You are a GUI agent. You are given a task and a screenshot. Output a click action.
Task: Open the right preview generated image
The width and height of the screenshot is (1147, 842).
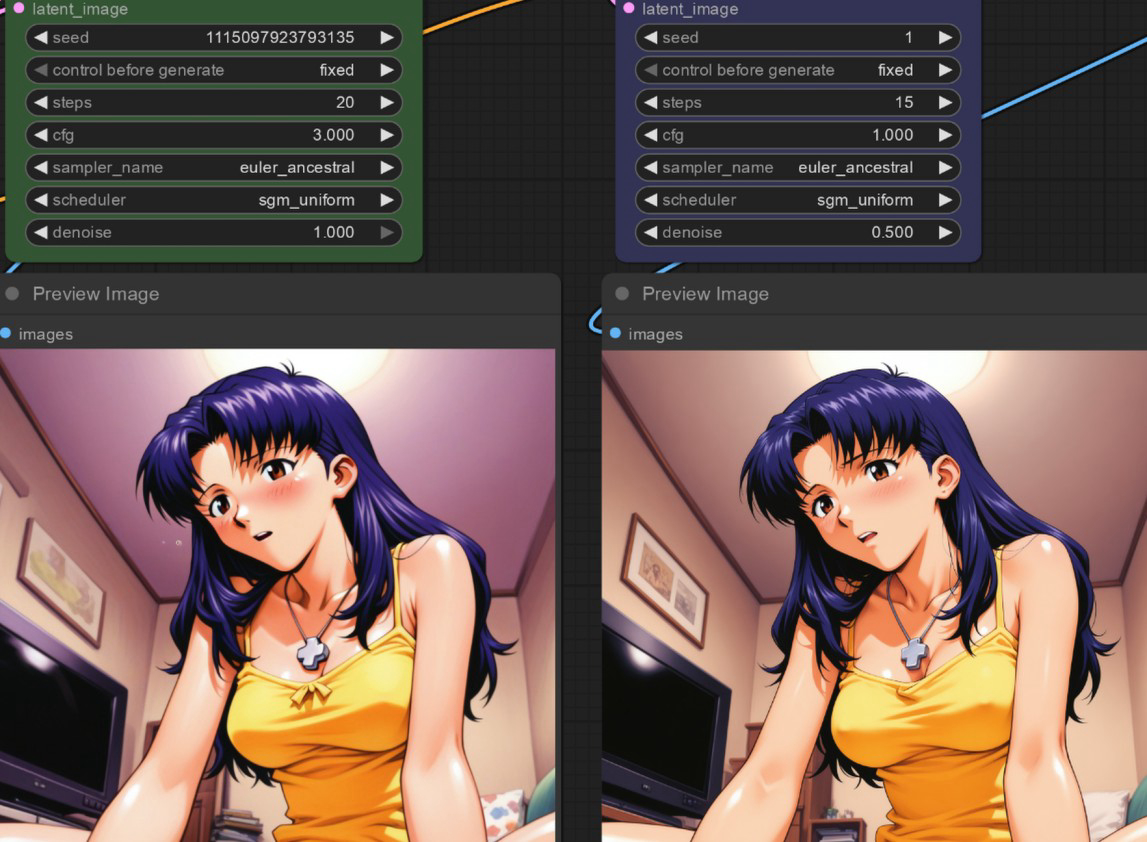pos(874,595)
